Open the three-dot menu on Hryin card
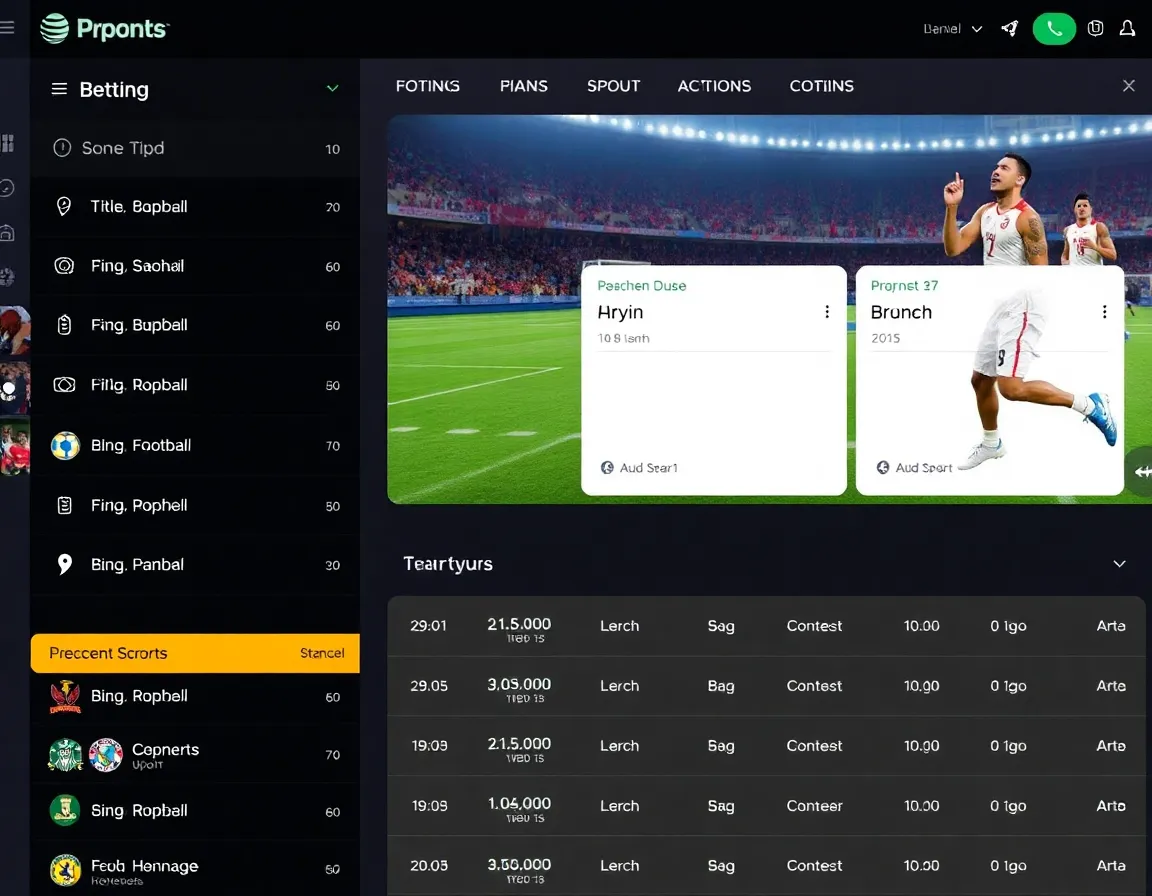This screenshot has height=896, width=1152. point(827,312)
